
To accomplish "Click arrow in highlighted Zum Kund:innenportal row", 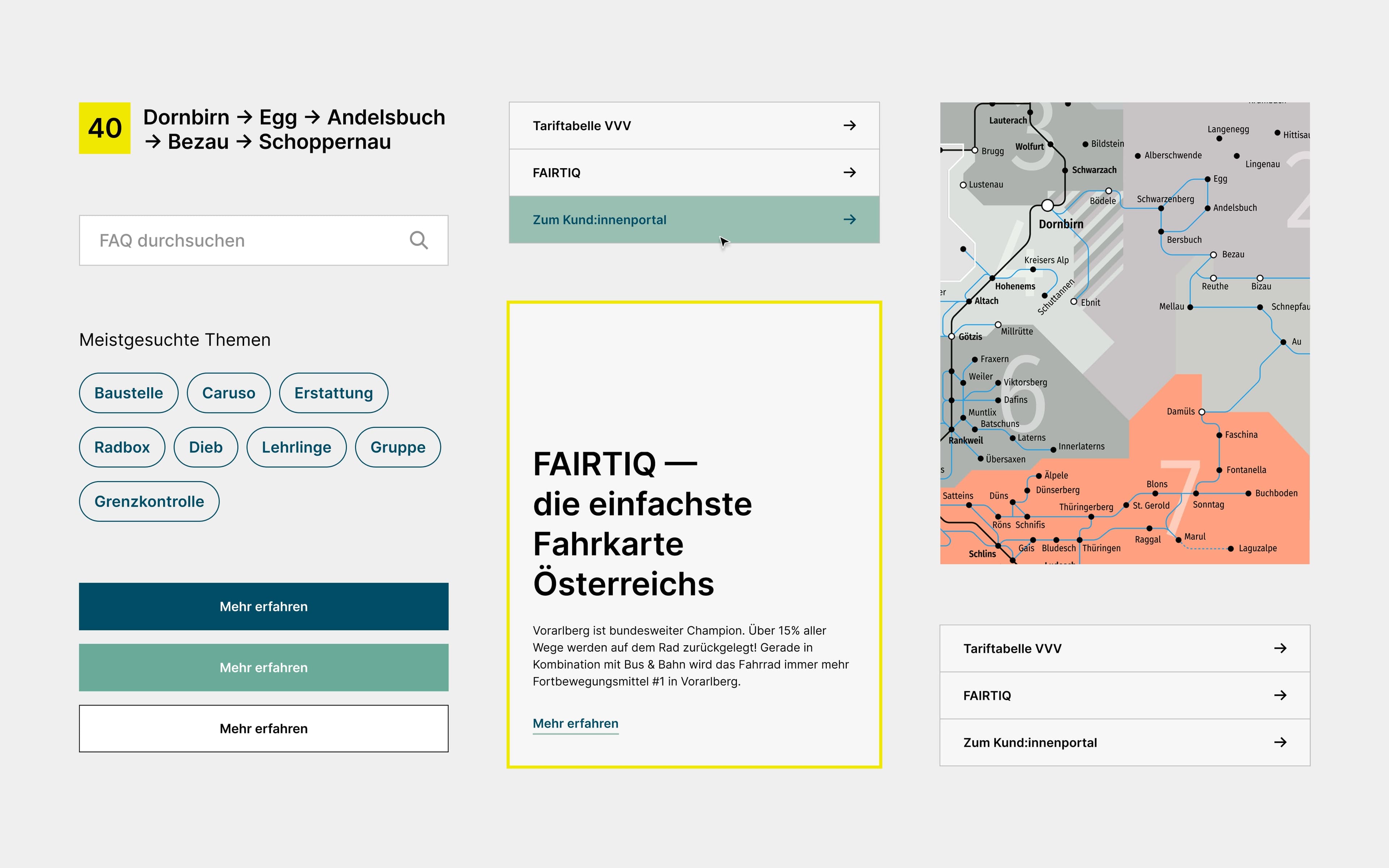I will click(849, 219).
